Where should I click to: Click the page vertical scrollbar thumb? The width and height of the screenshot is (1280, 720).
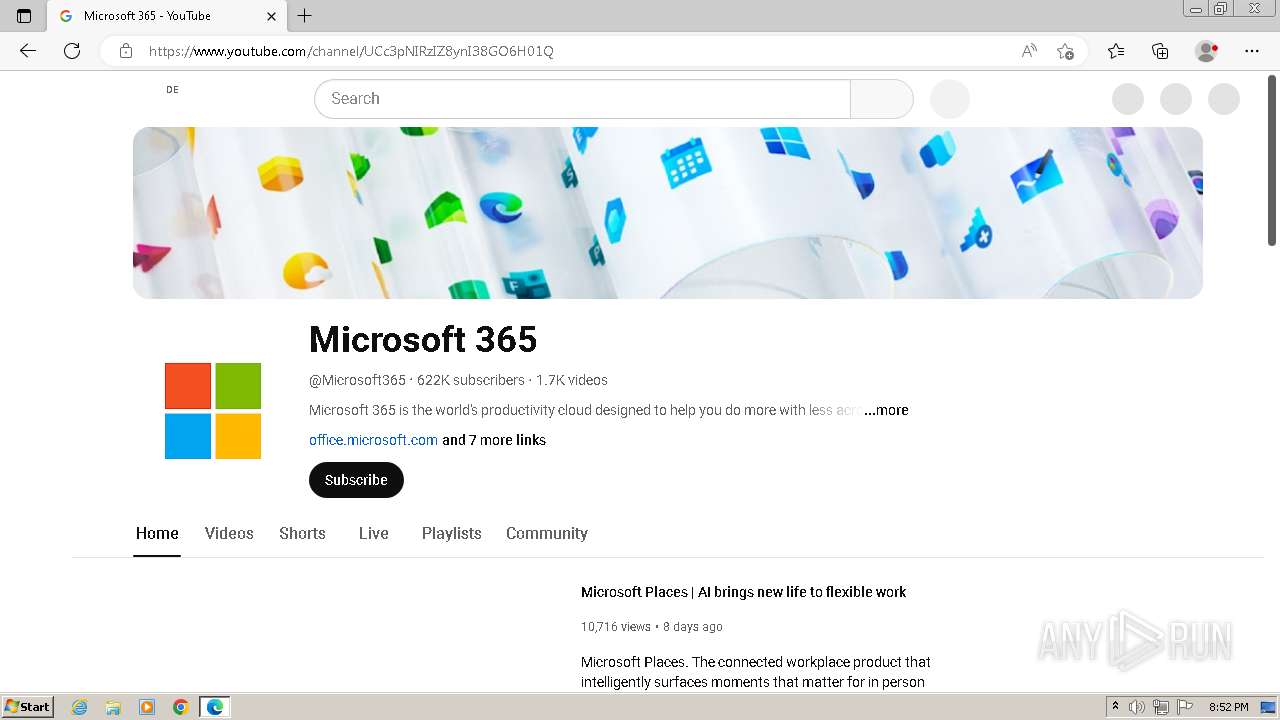point(1272,160)
